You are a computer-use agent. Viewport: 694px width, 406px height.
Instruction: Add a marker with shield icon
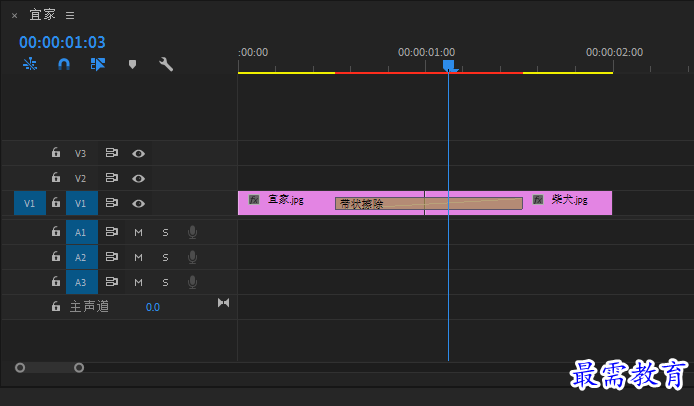(132, 64)
